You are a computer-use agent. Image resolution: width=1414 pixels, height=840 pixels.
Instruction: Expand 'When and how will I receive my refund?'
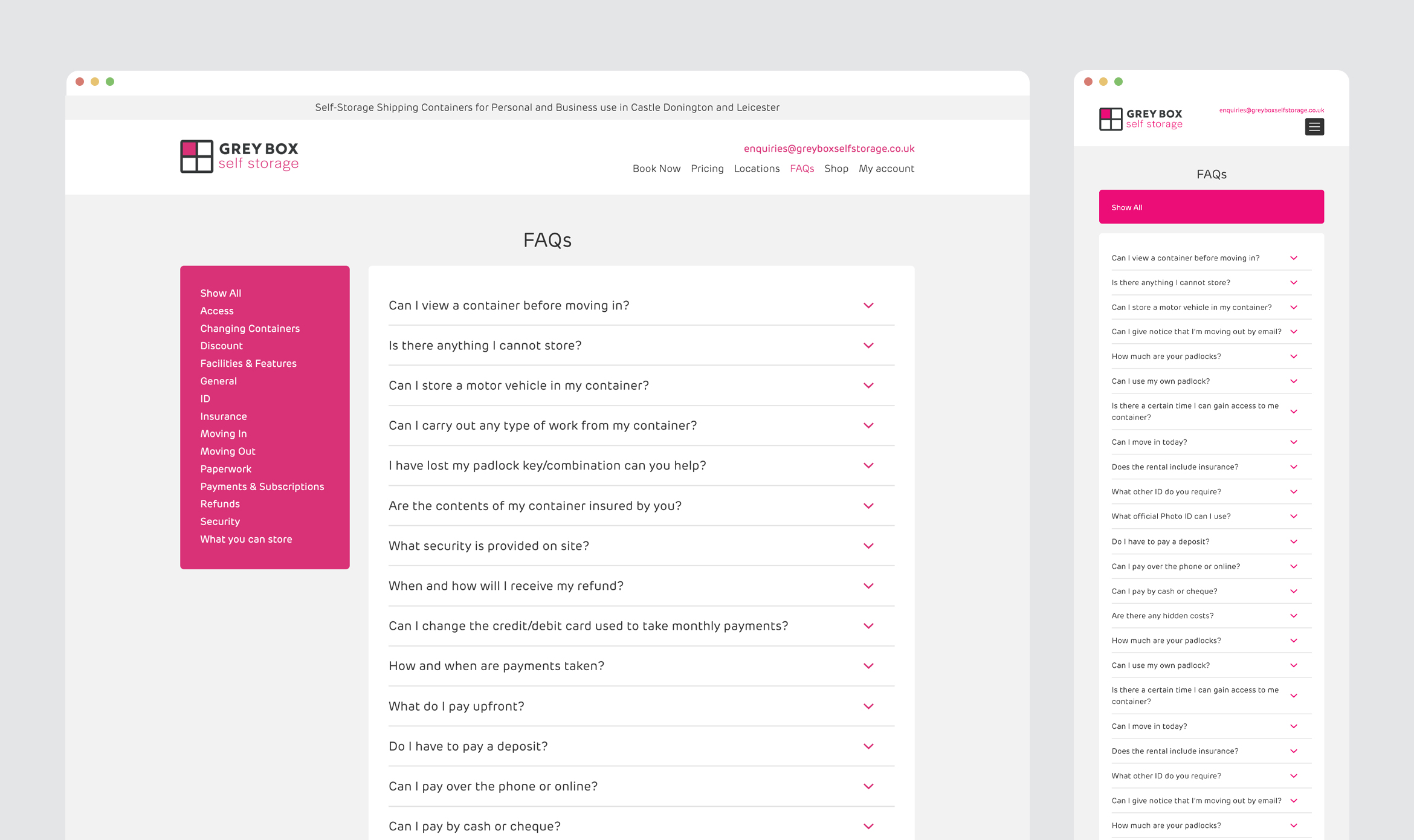point(641,586)
